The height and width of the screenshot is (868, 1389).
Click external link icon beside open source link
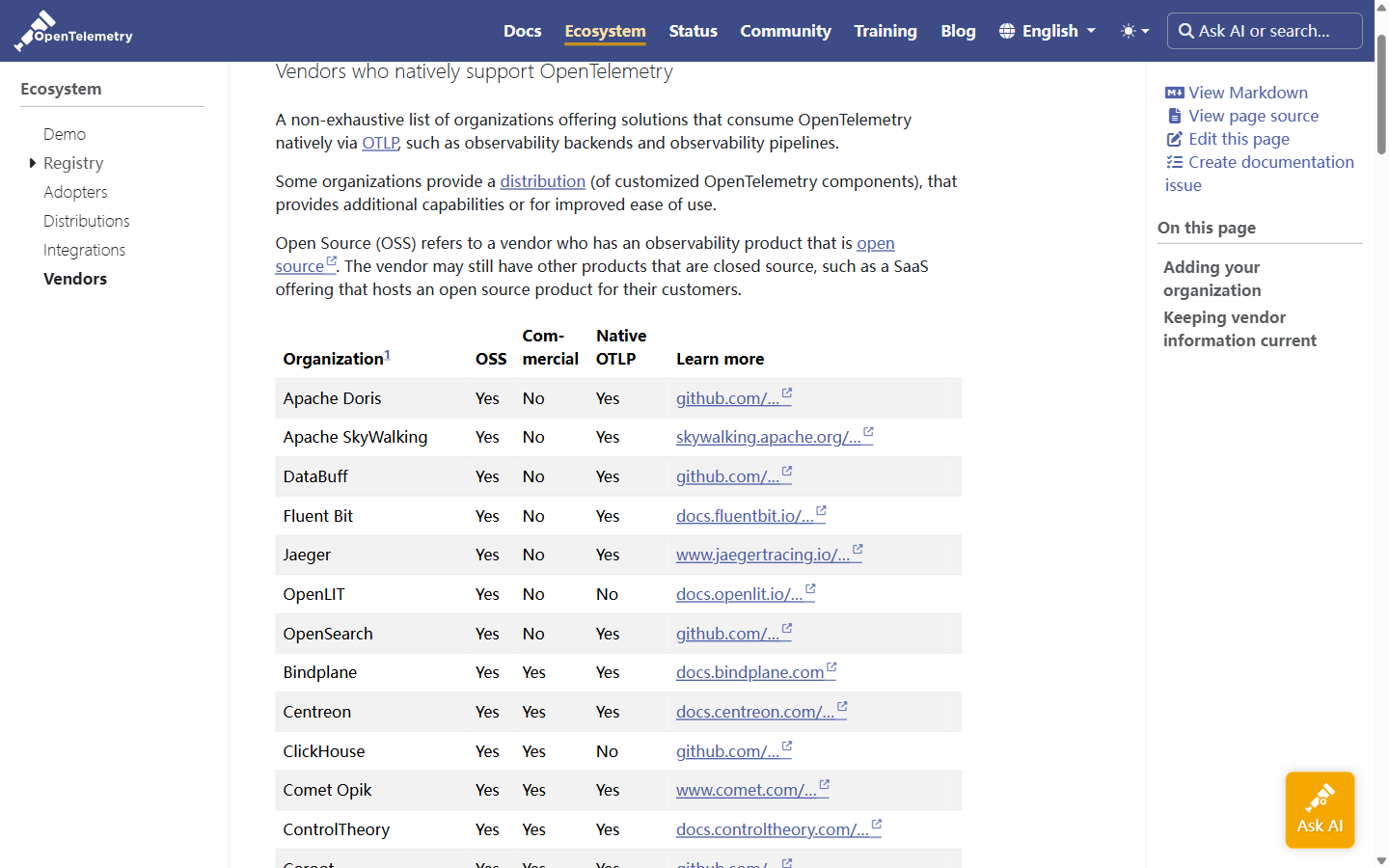click(x=331, y=261)
